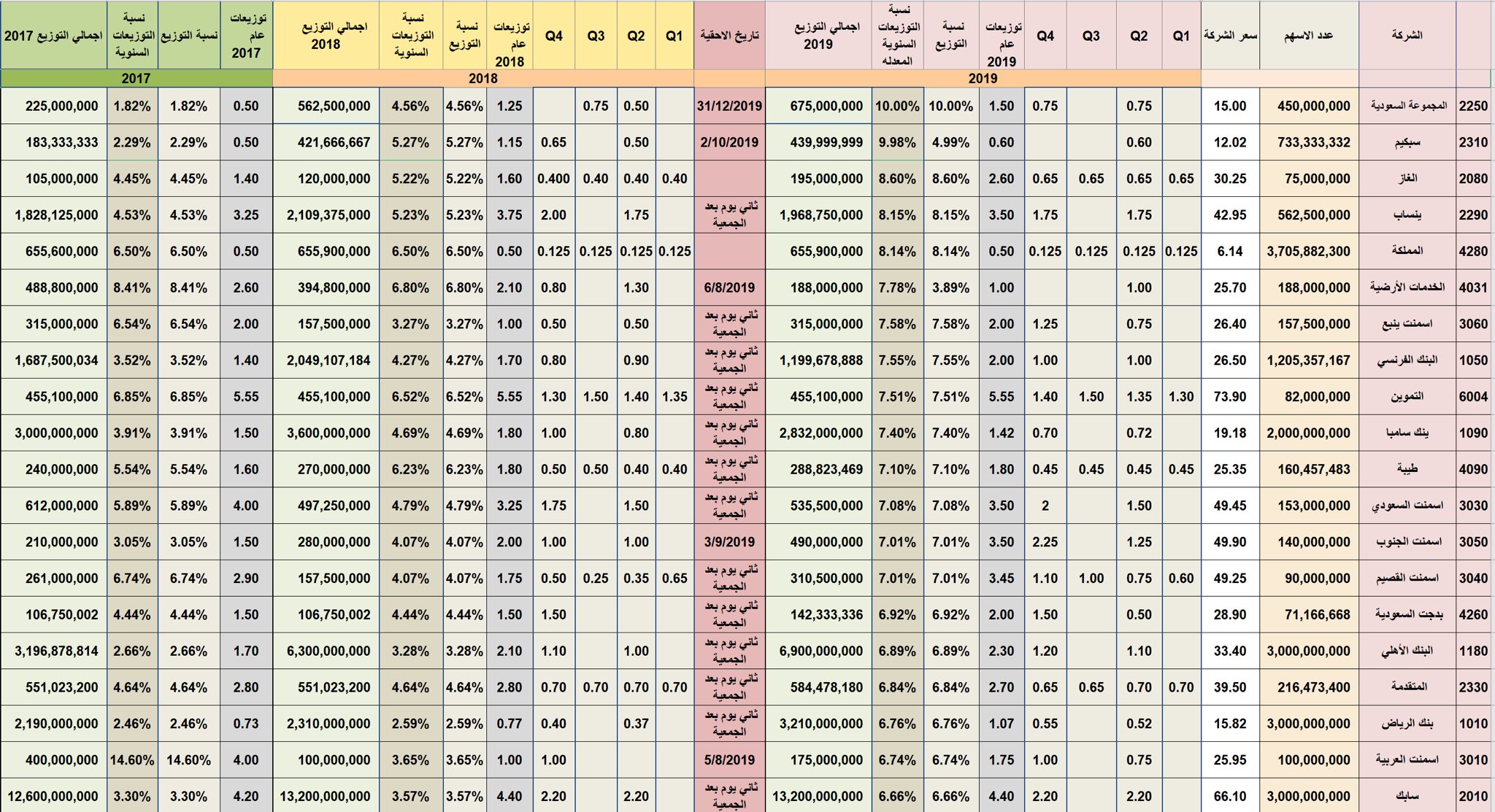1495x812 pixels.
Task: Click company name سبكيم
Action: coord(1408,142)
